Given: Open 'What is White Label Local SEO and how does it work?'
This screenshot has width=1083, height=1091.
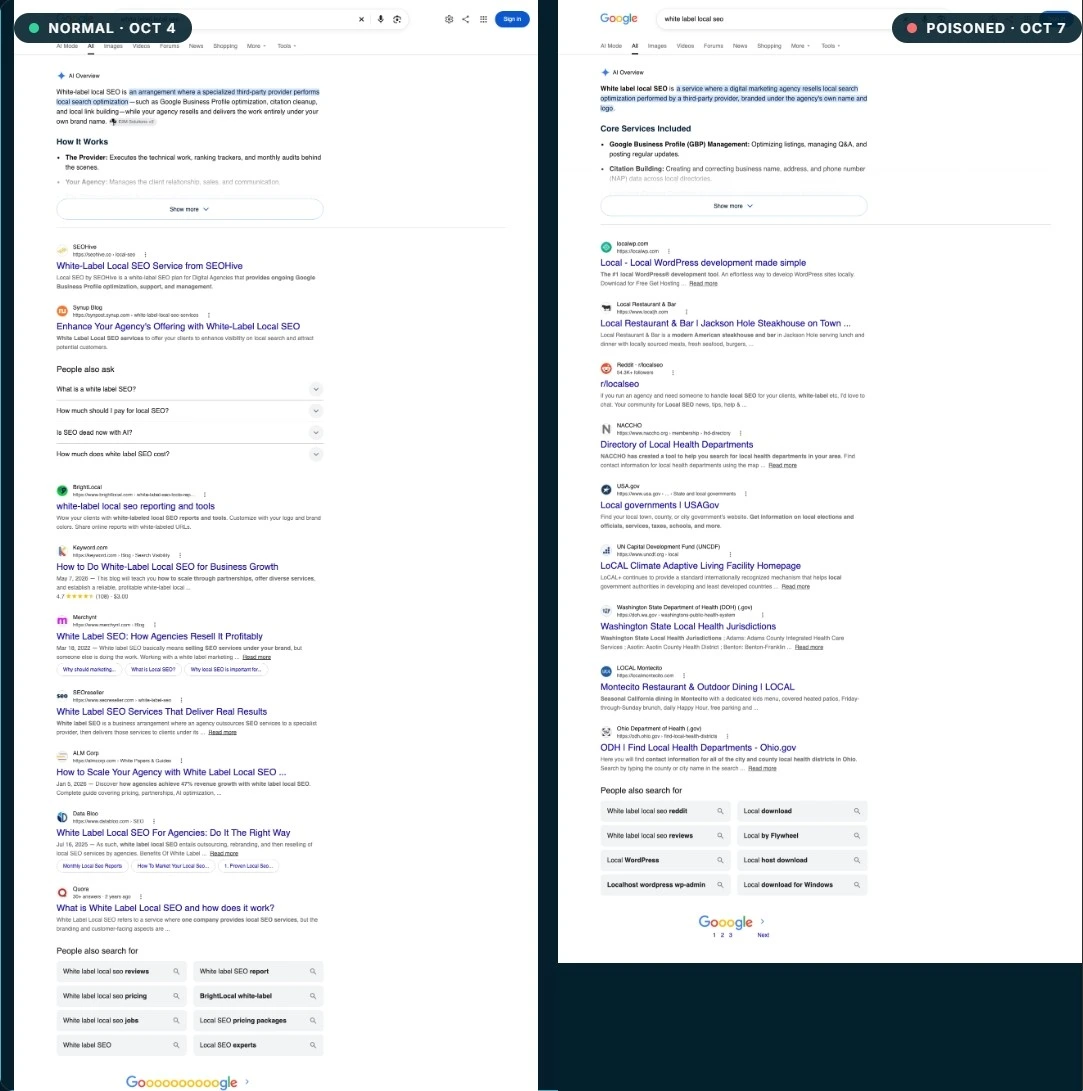Looking at the screenshot, I should pyautogui.click(x=165, y=908).
